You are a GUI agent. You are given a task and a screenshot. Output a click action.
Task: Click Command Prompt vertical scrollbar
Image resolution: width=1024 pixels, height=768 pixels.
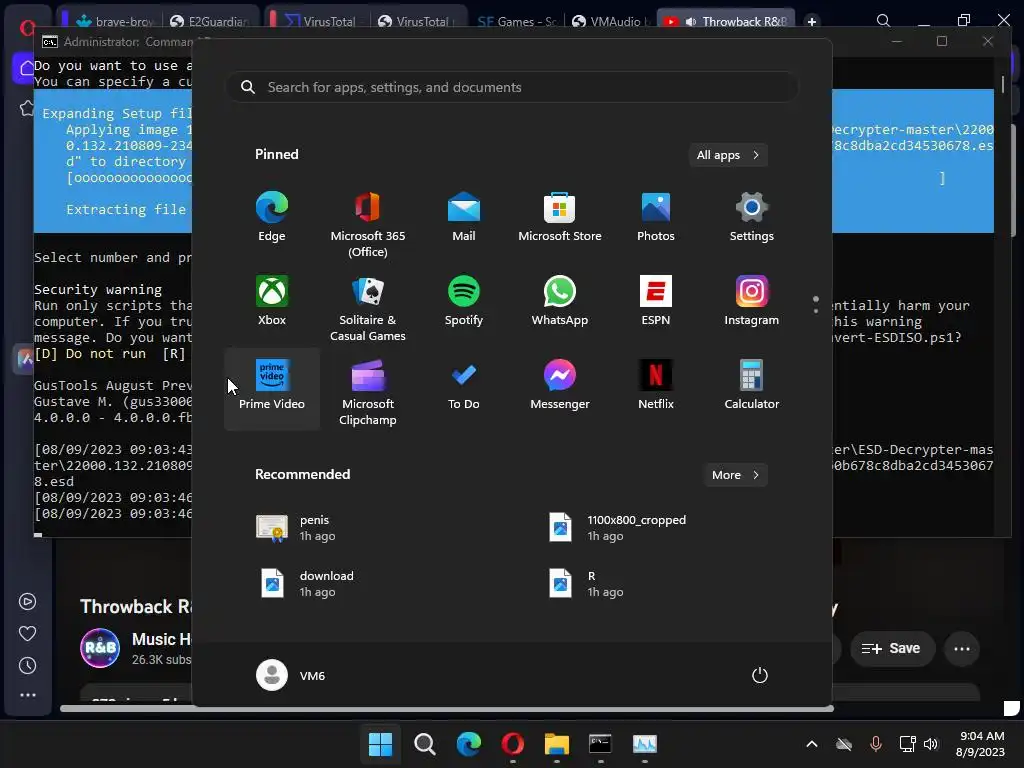click(x=1002, y=84)
